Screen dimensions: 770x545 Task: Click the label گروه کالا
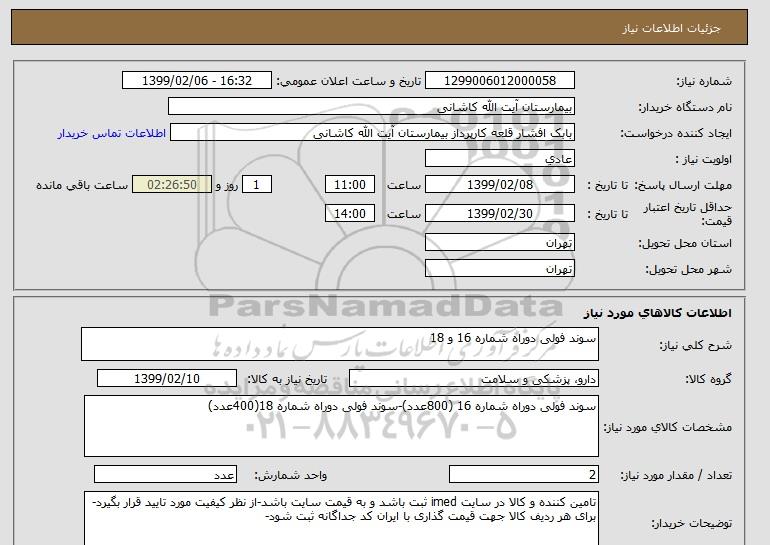708,379
